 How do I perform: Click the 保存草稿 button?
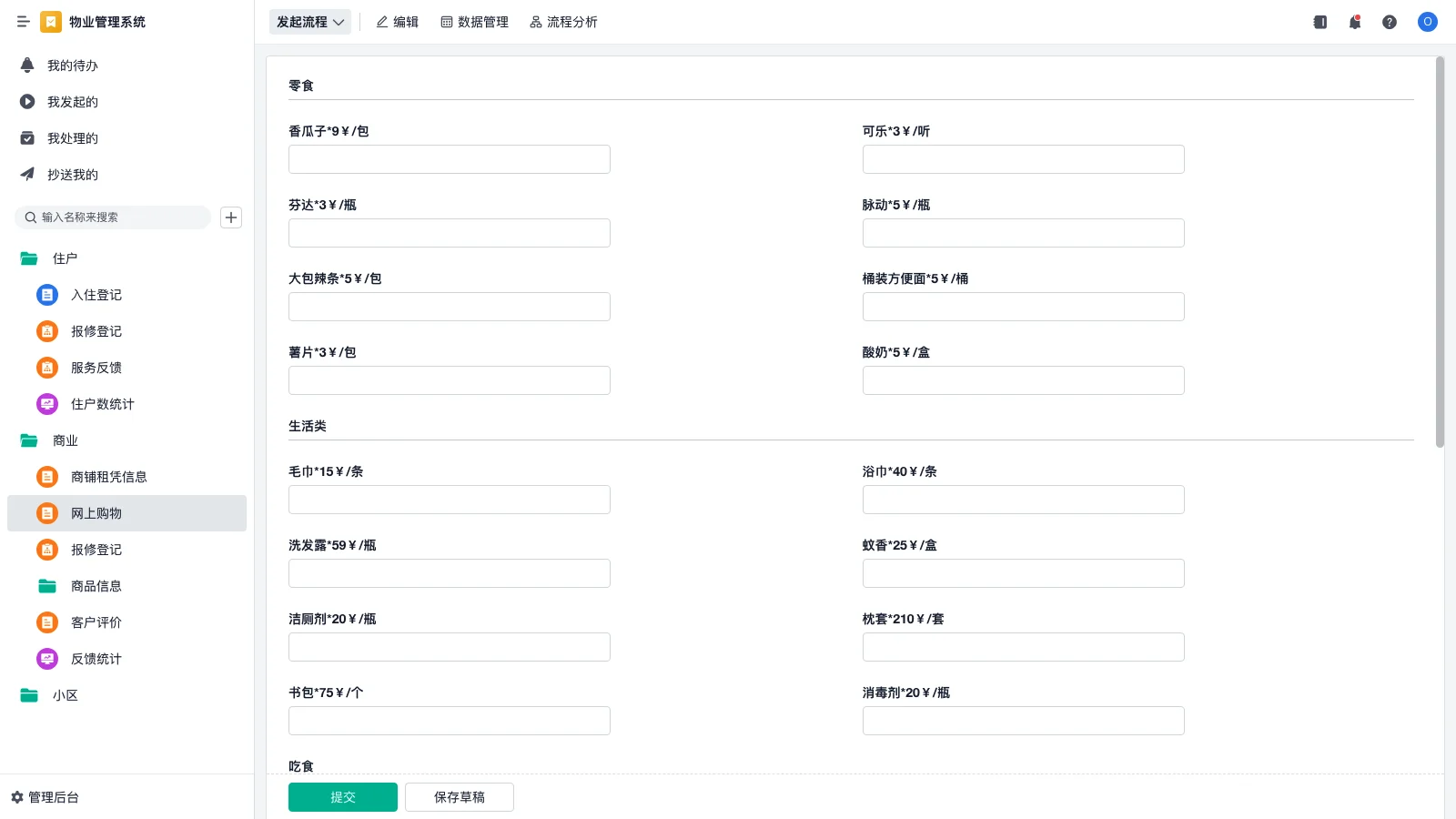pyautogui.click(x=459, y=797)
